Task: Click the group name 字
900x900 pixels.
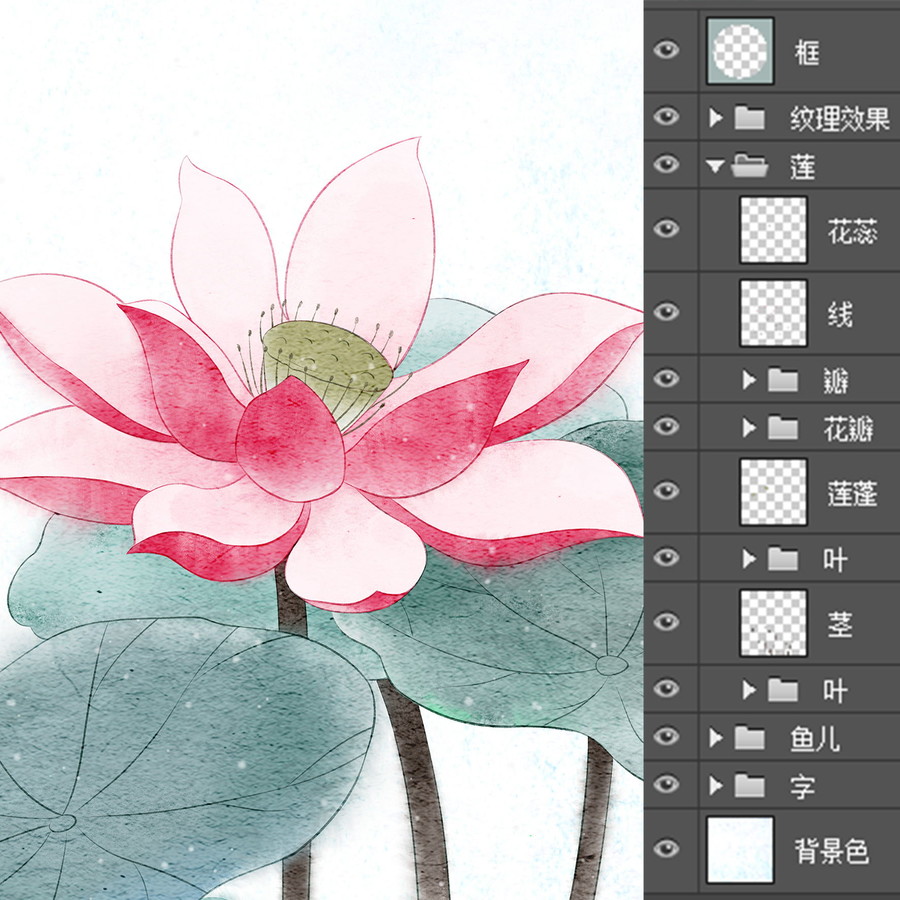Action: [x=802, y=787]
